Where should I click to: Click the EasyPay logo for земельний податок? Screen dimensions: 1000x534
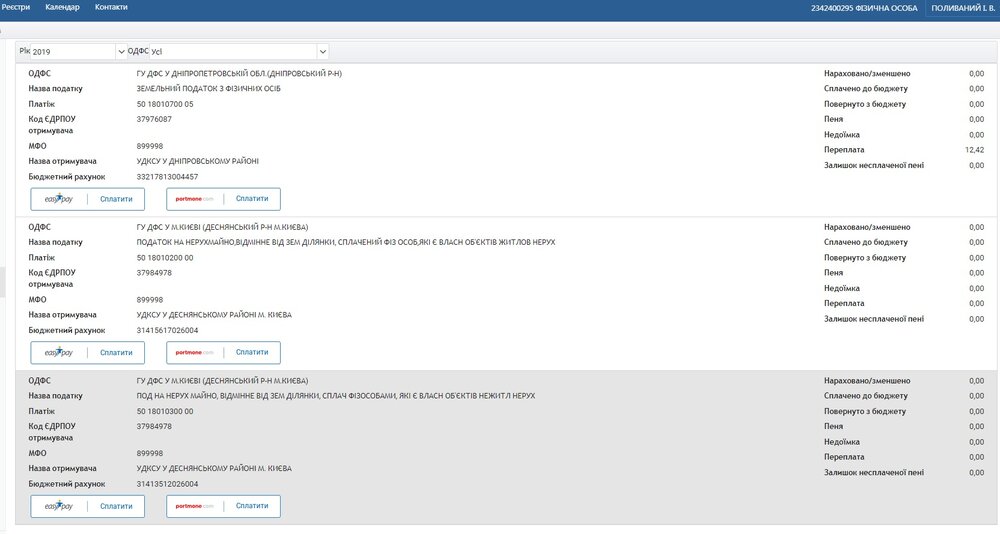[59, 199]
